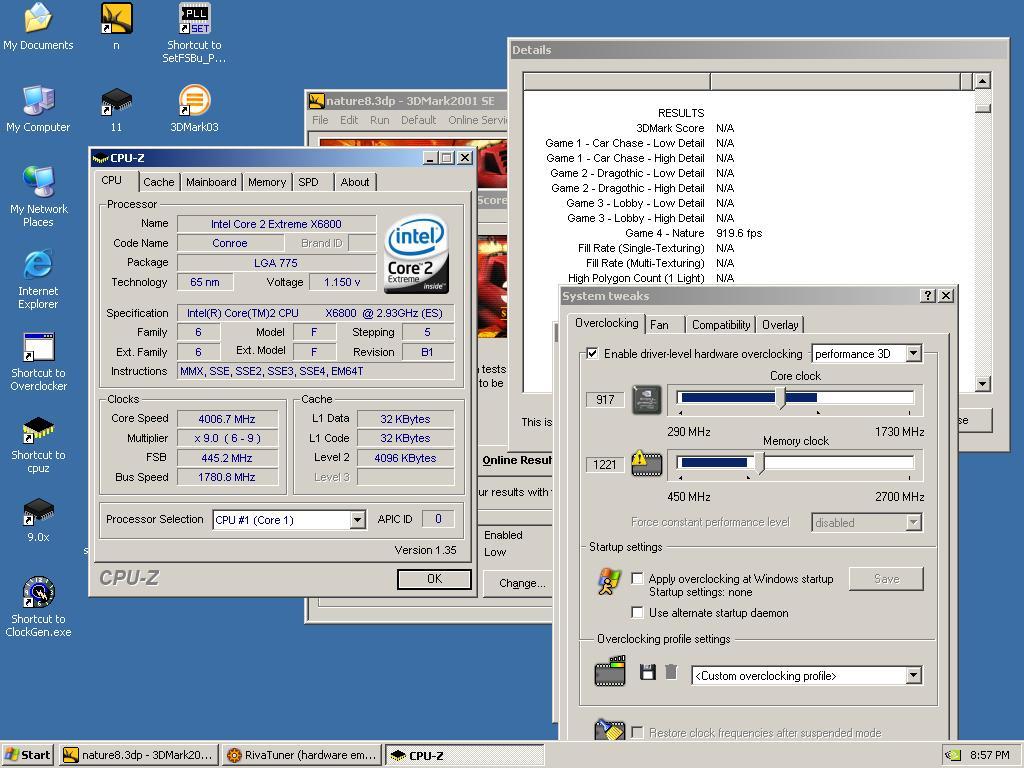Screen dimensions: 1024x768
Task: Click the memory clock warning chip icon
Action: click(647, 463)
